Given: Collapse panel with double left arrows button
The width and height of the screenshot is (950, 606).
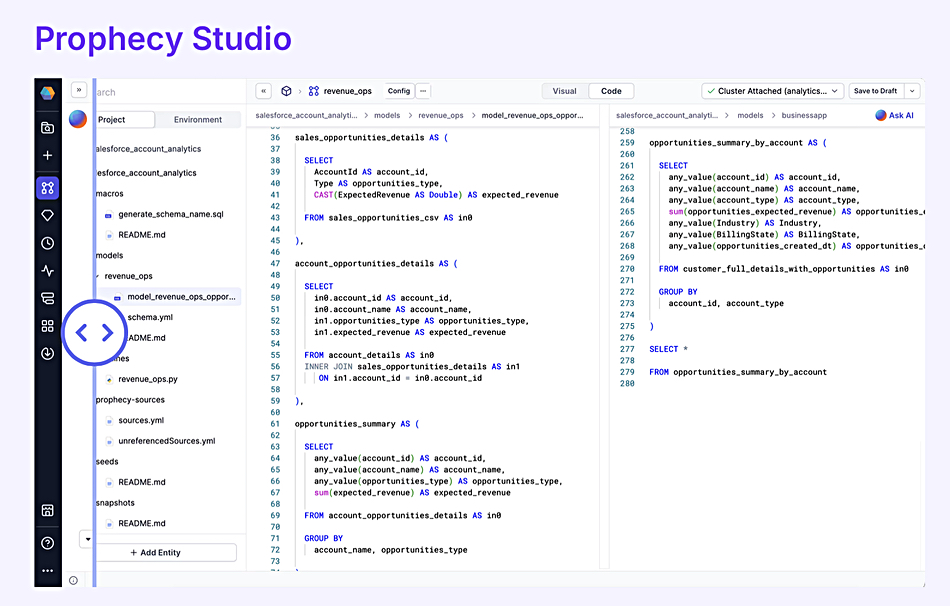Looking at the screenshot, I should click(264, 91).
